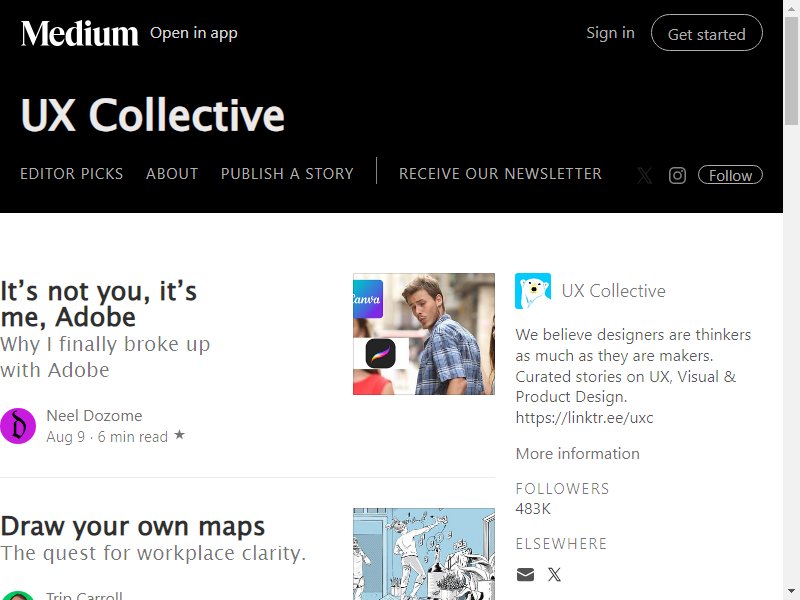Click the X icon under Elsewhere
This screenshot has height=600, width=800.
pos(554,574)
